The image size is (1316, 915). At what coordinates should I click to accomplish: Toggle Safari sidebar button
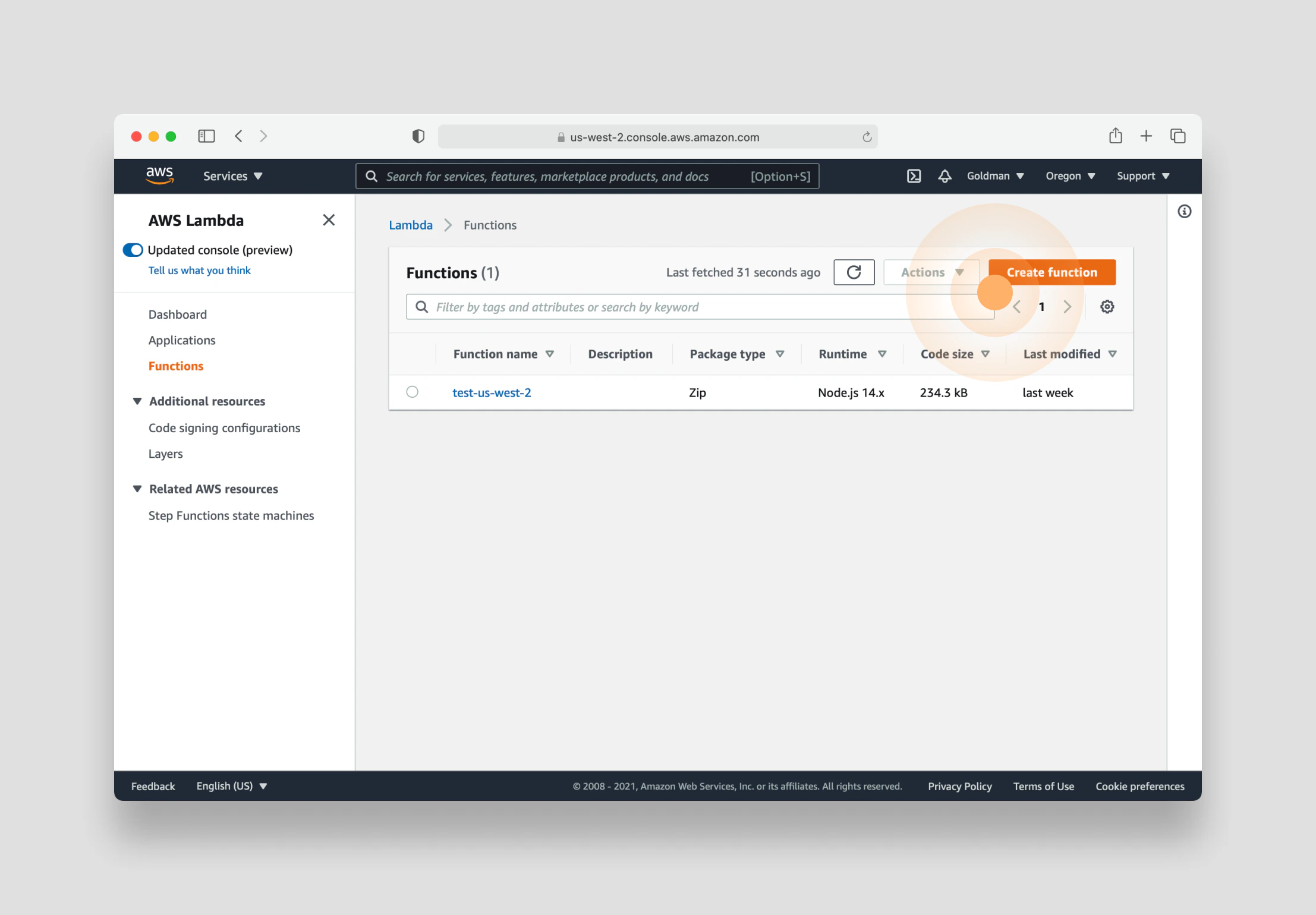point(206,136)
